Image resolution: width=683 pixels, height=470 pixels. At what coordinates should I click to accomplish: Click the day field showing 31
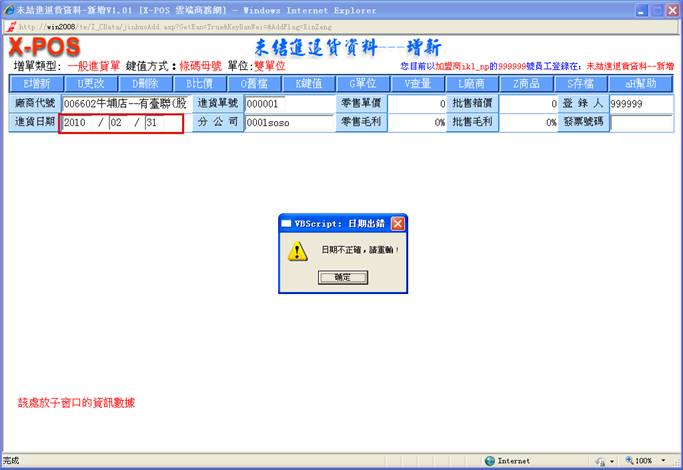point(163,123)
